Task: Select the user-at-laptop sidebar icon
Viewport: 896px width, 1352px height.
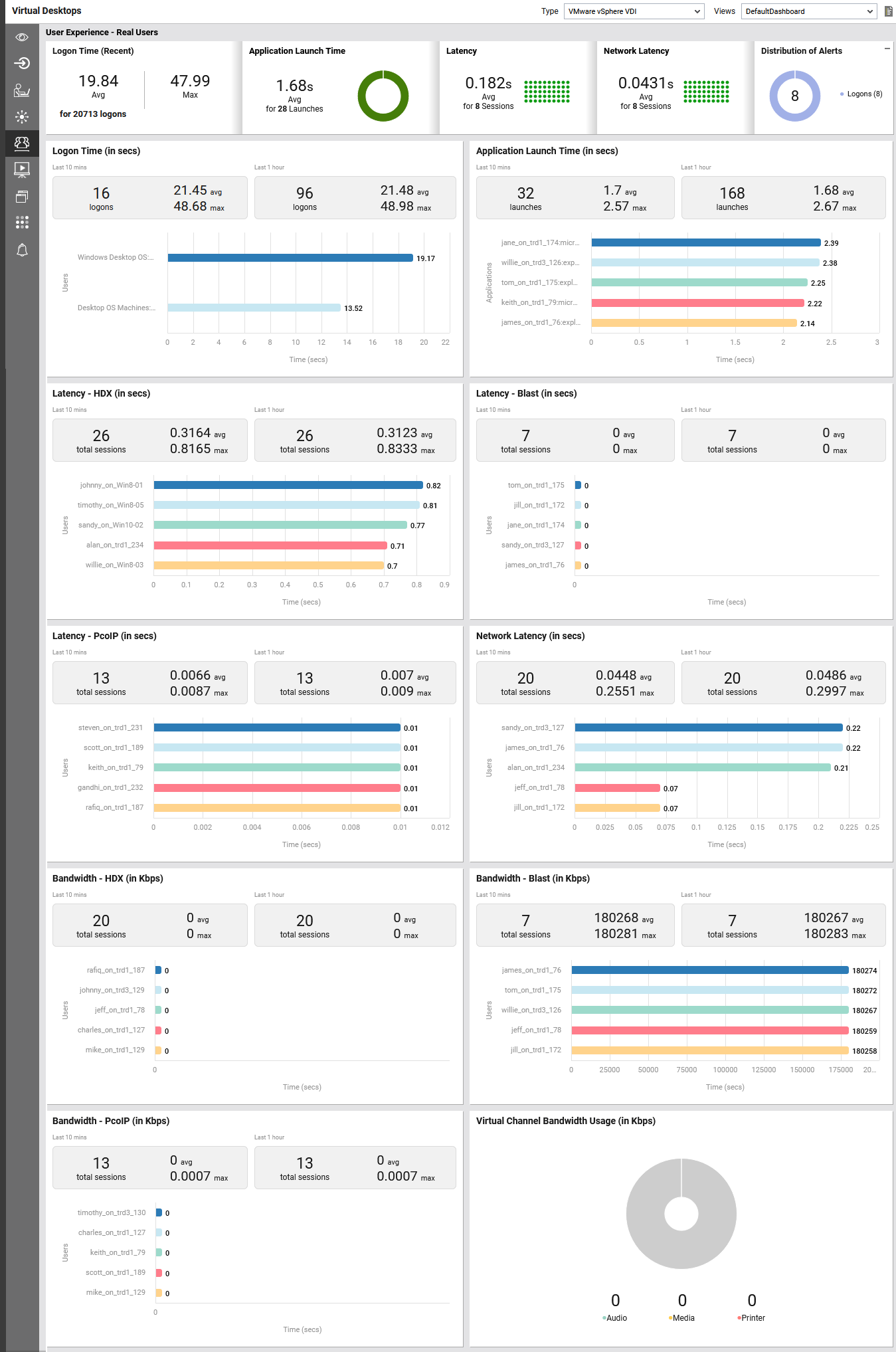Action: pos(22,90)
